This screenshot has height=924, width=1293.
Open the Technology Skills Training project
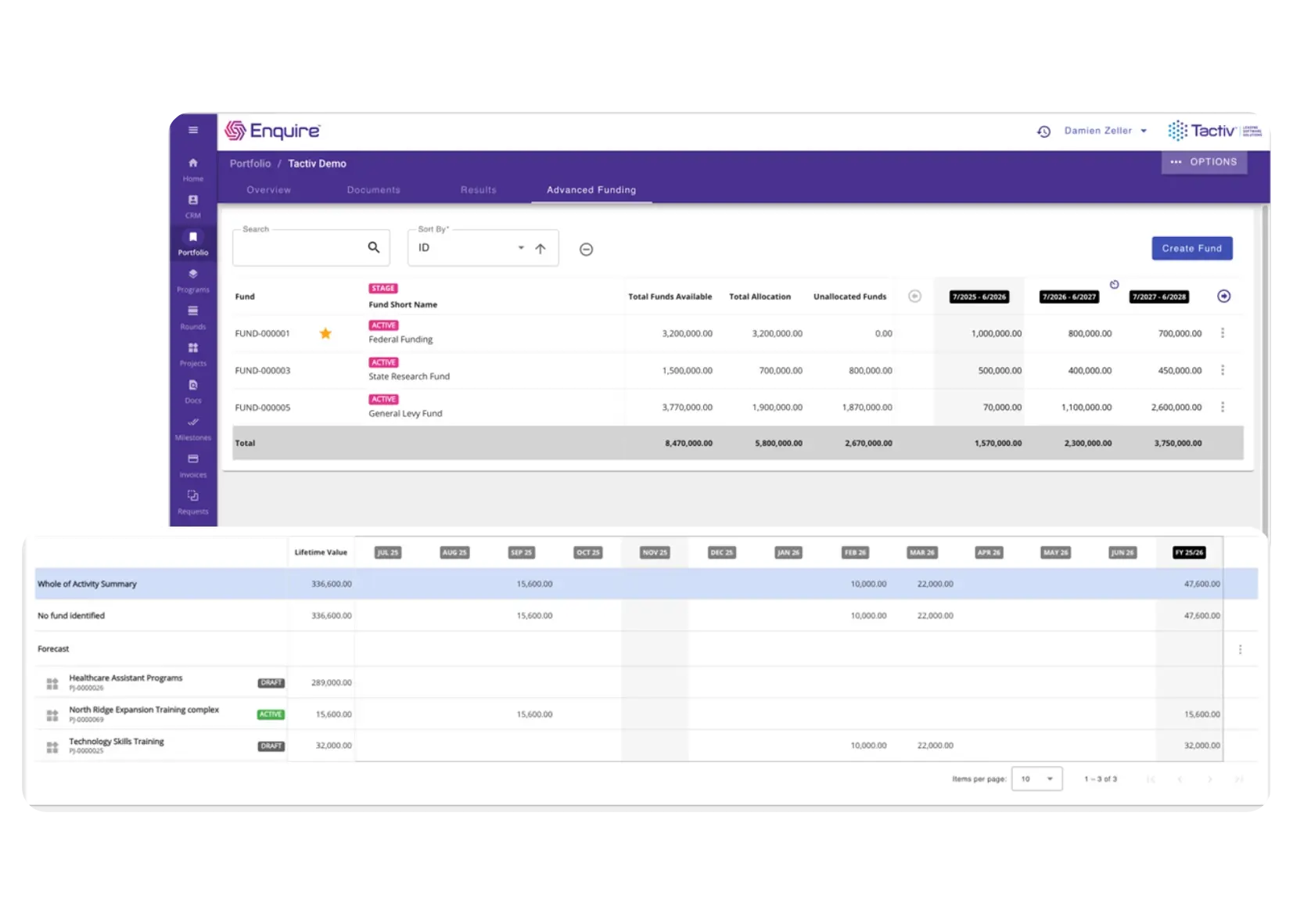point(117,741)
